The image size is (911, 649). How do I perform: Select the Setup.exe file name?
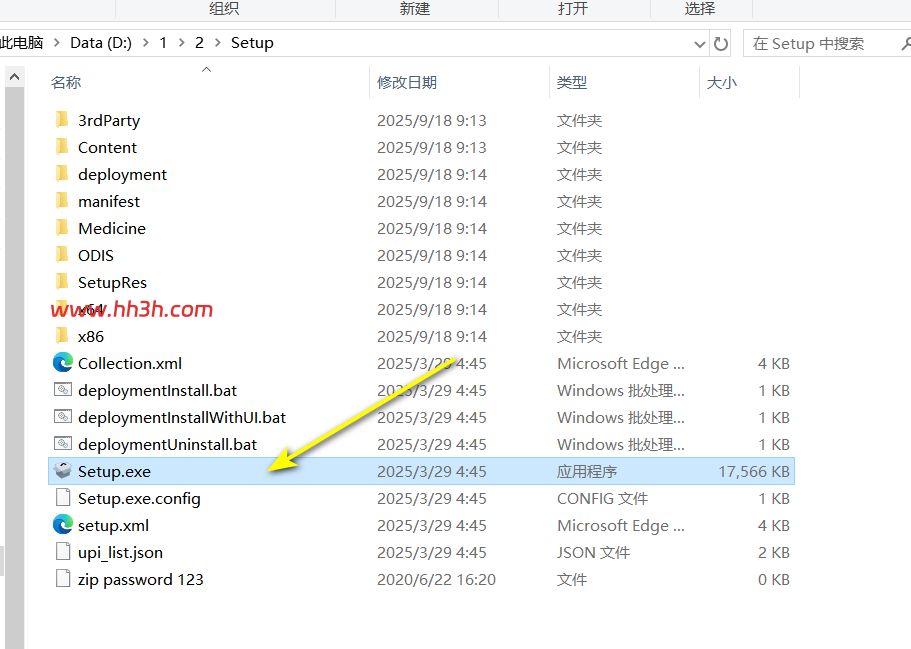coord(114,472)
